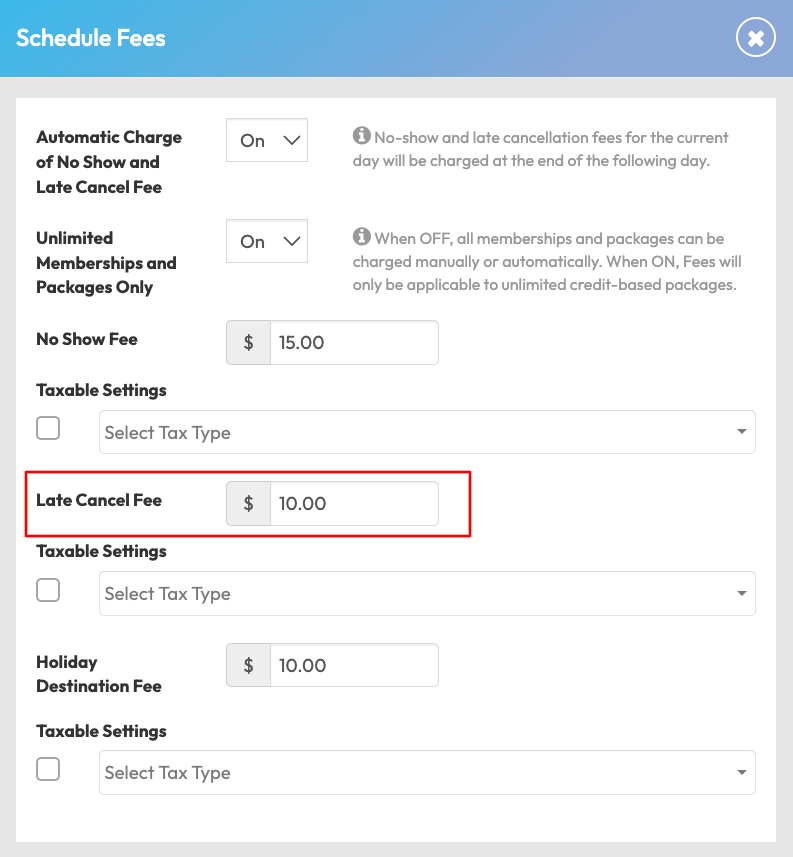The height and width of the screenshot is (857, 793).
Task: Tick No Show Fee taxable checkbox
Action: [48, 428]
